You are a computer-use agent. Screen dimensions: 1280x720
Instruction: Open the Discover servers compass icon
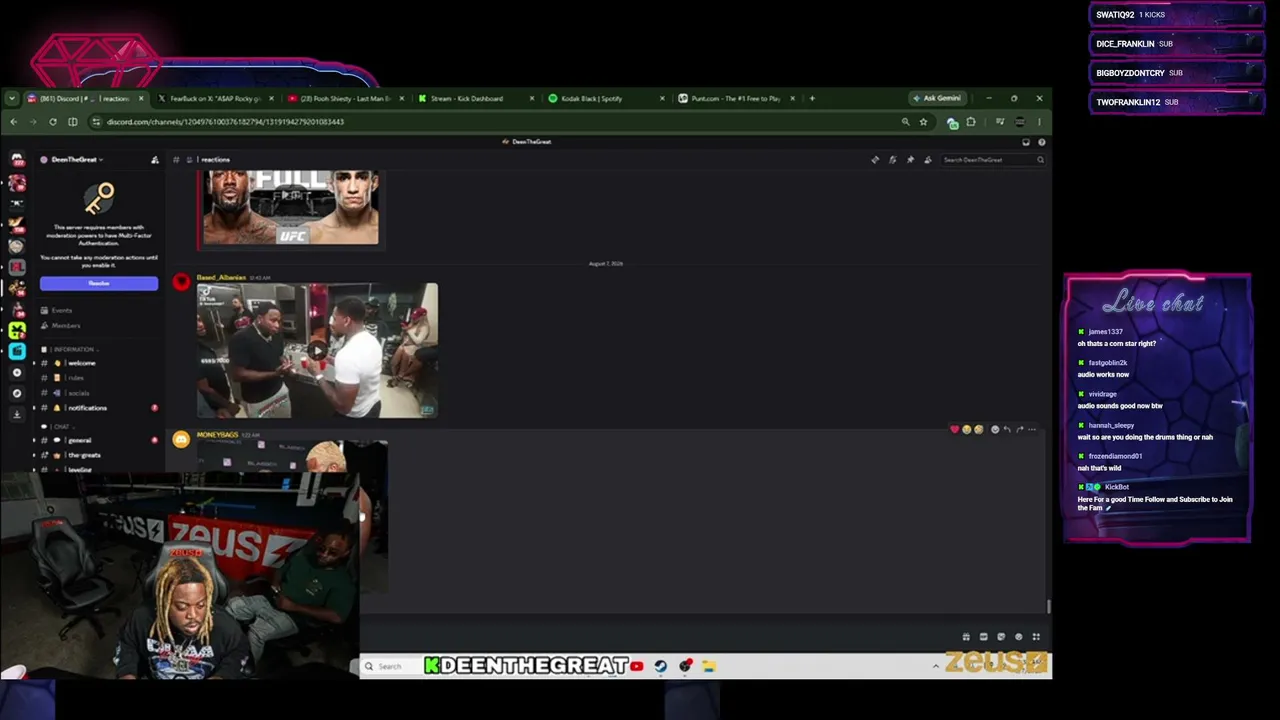click(x=17, y=393)
